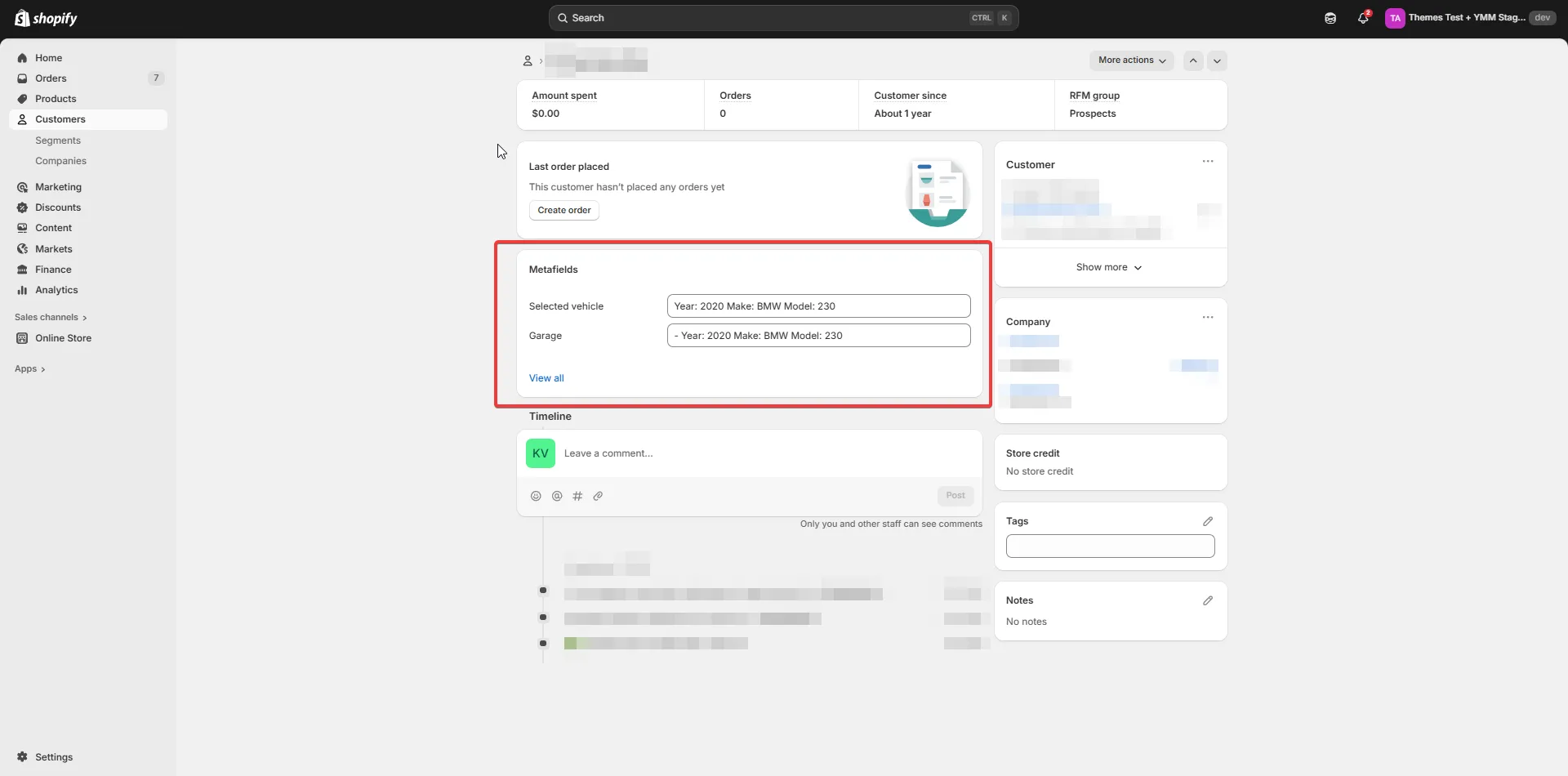Open the Company card three-dot menu
The height and width of the screenshot is (776, 1568).
tap(1208, 318)
